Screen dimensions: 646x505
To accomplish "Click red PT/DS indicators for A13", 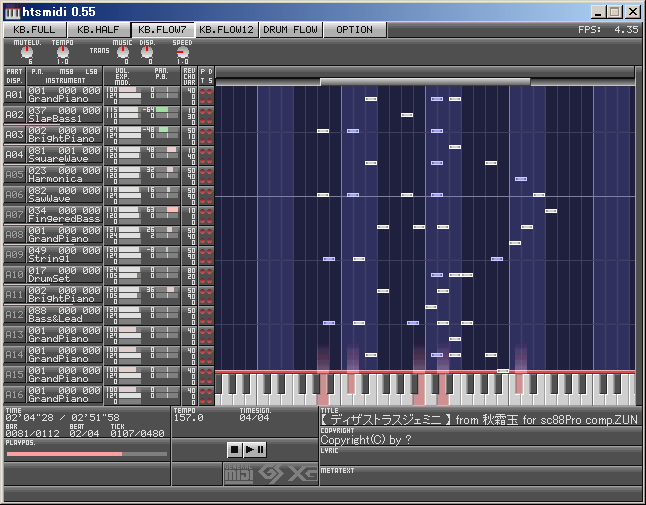I will tap(206, 334).
